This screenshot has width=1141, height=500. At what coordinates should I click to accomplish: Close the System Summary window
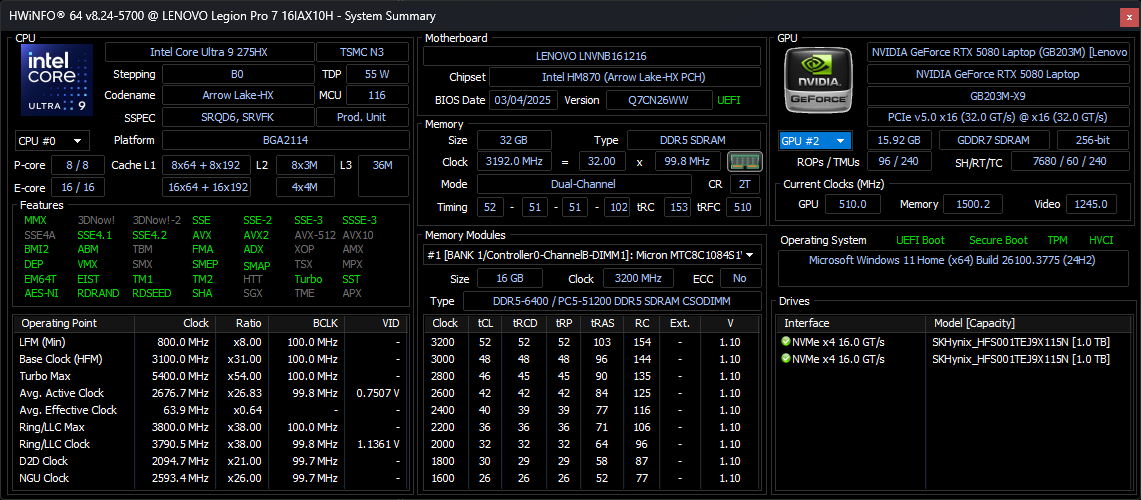point(1127,16)
